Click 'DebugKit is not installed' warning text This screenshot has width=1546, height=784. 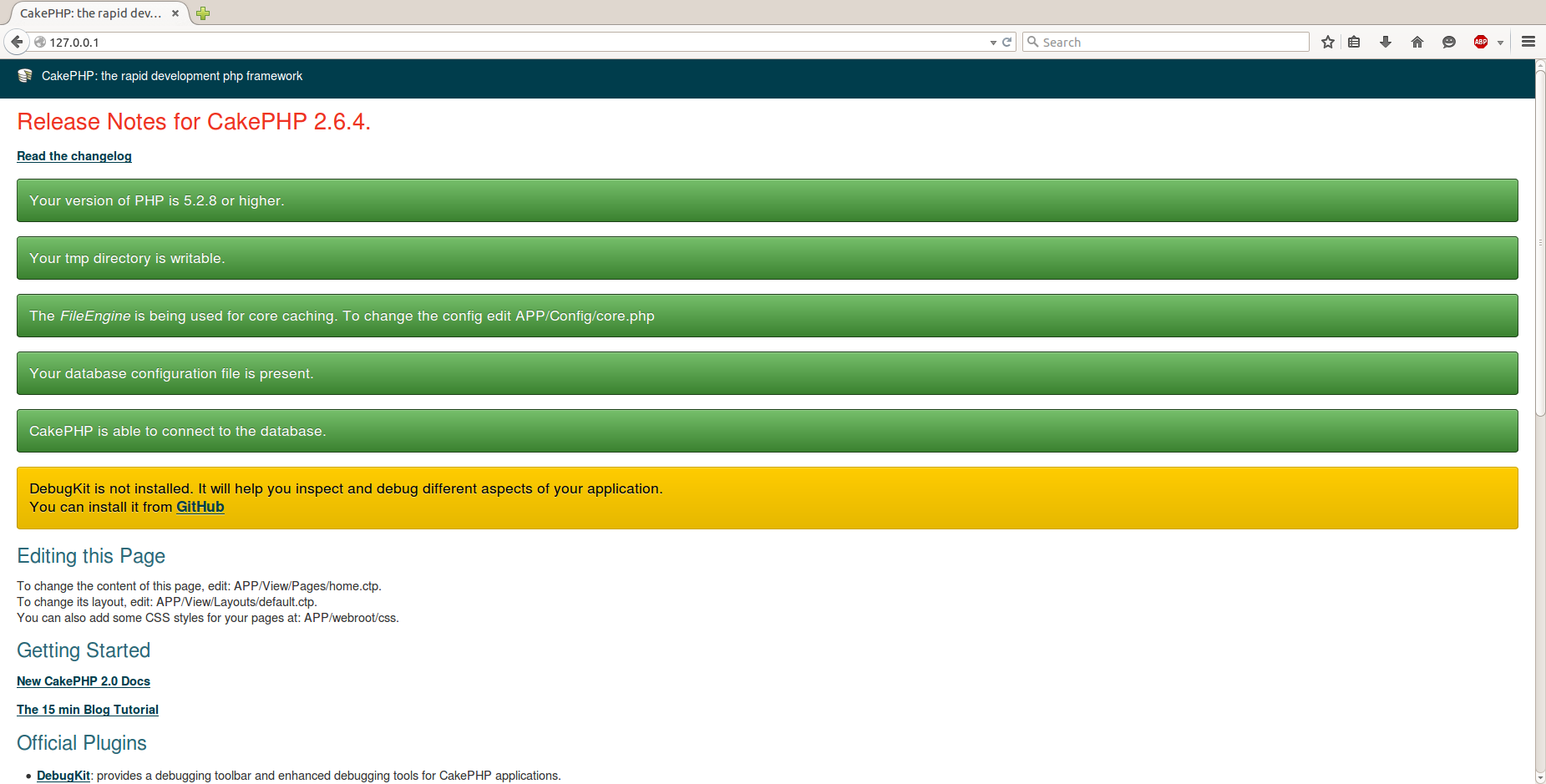(x=346, y=488)
